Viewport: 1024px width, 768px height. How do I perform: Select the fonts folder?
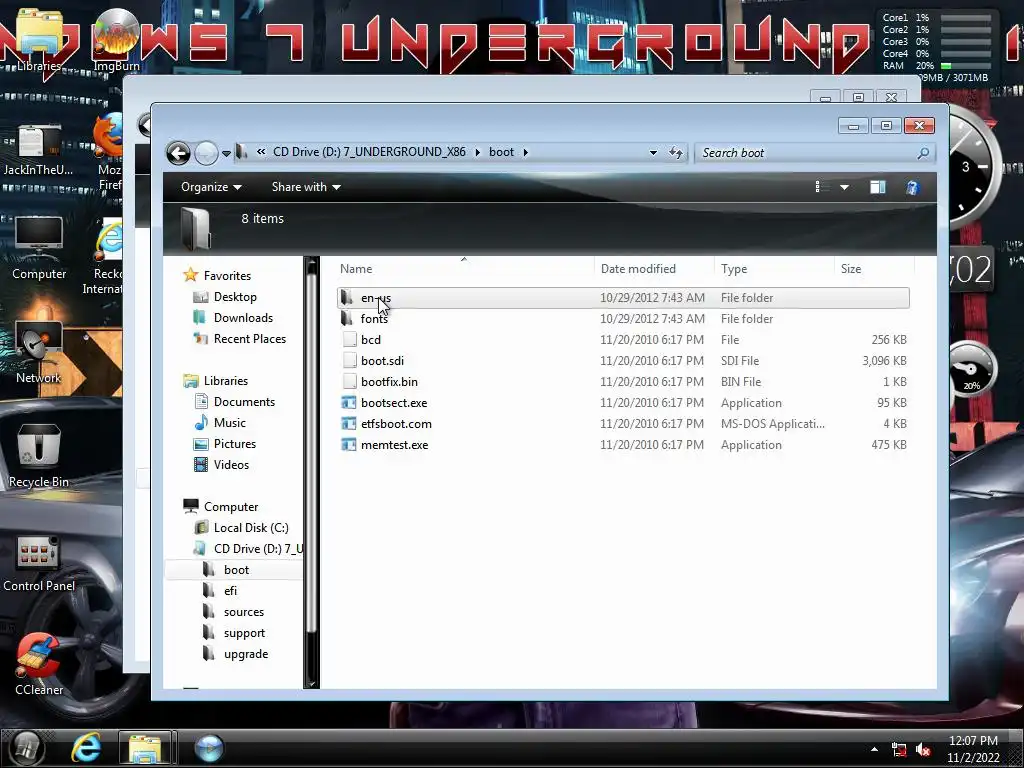pyautogui.click(x=374, y=319)
